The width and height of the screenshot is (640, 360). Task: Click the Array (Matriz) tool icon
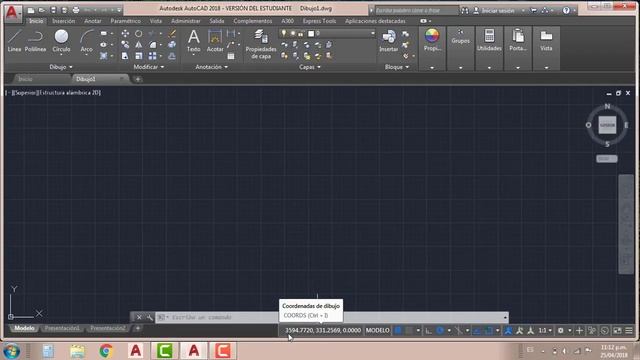[152, 56]
